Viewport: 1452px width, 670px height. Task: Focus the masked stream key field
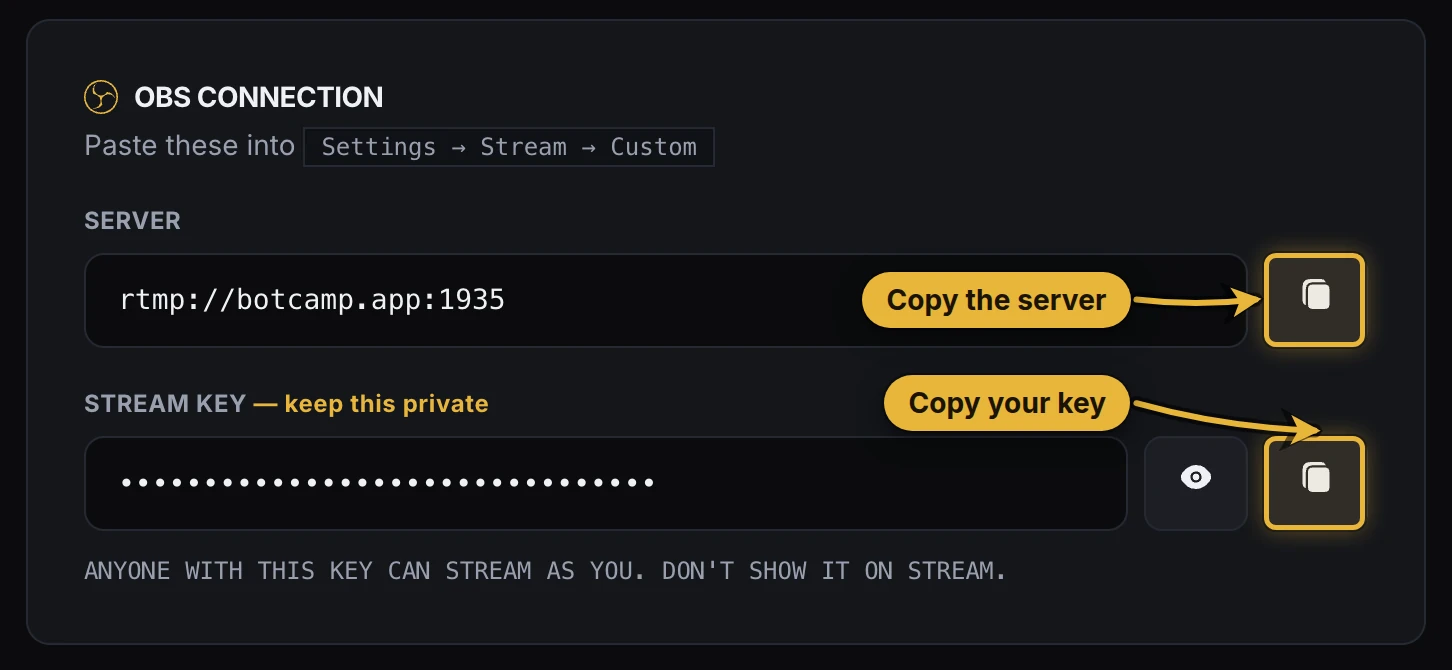point(606,483)
